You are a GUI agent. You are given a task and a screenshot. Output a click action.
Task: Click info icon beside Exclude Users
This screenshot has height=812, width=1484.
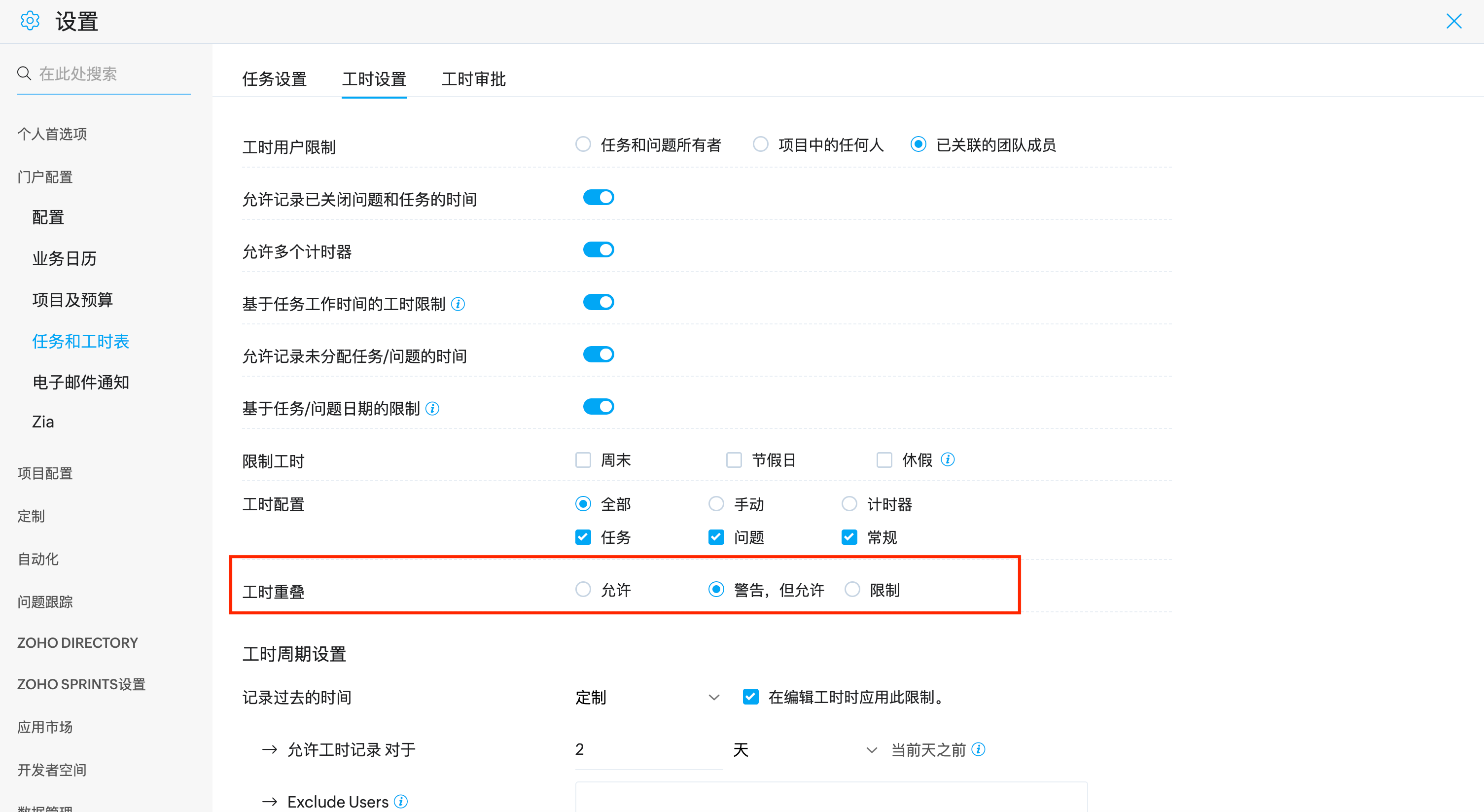click(x=401, y=801)
